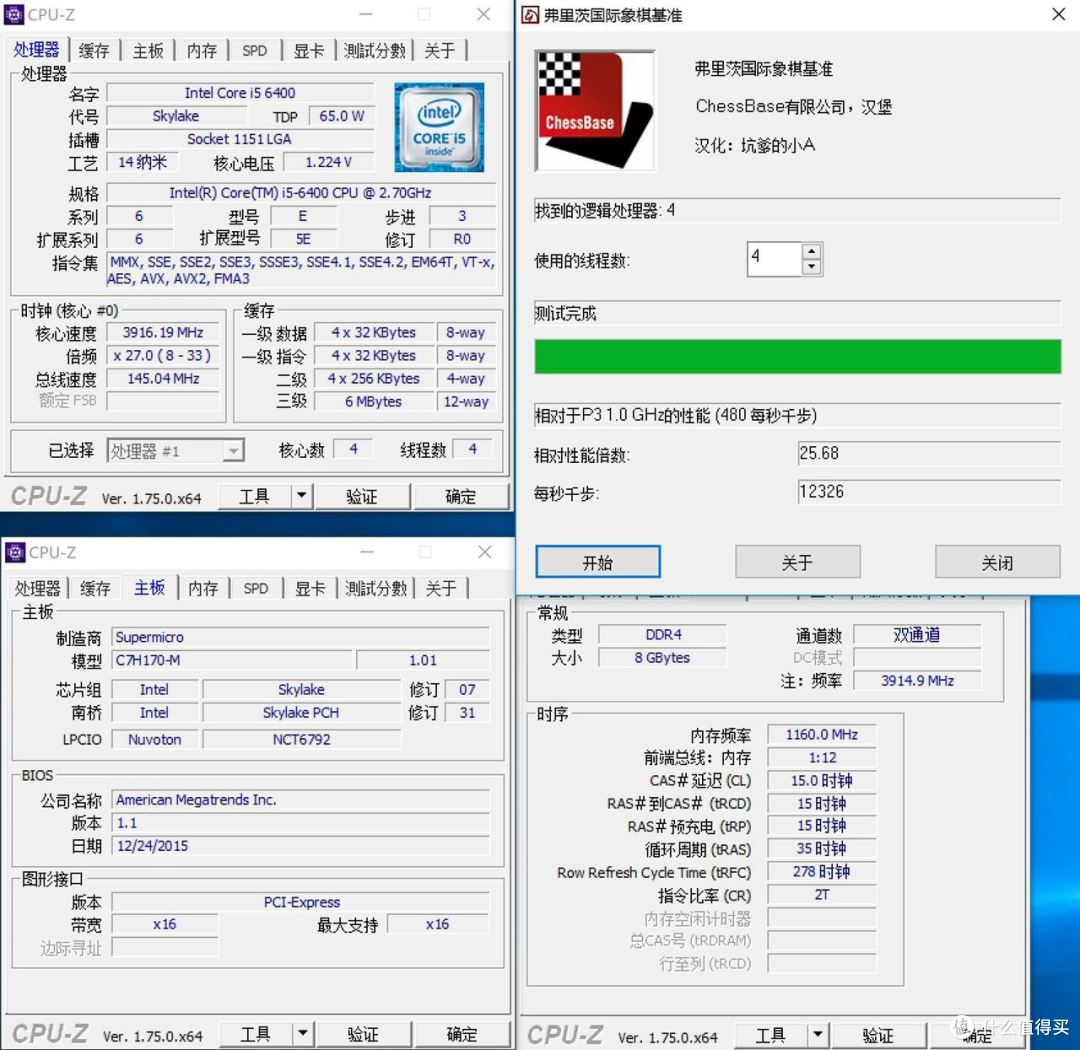Screen dimensions: 1080x1050
Task: Click American Megatrends Inc. BIOS field
Action: [x=300, y=800]
